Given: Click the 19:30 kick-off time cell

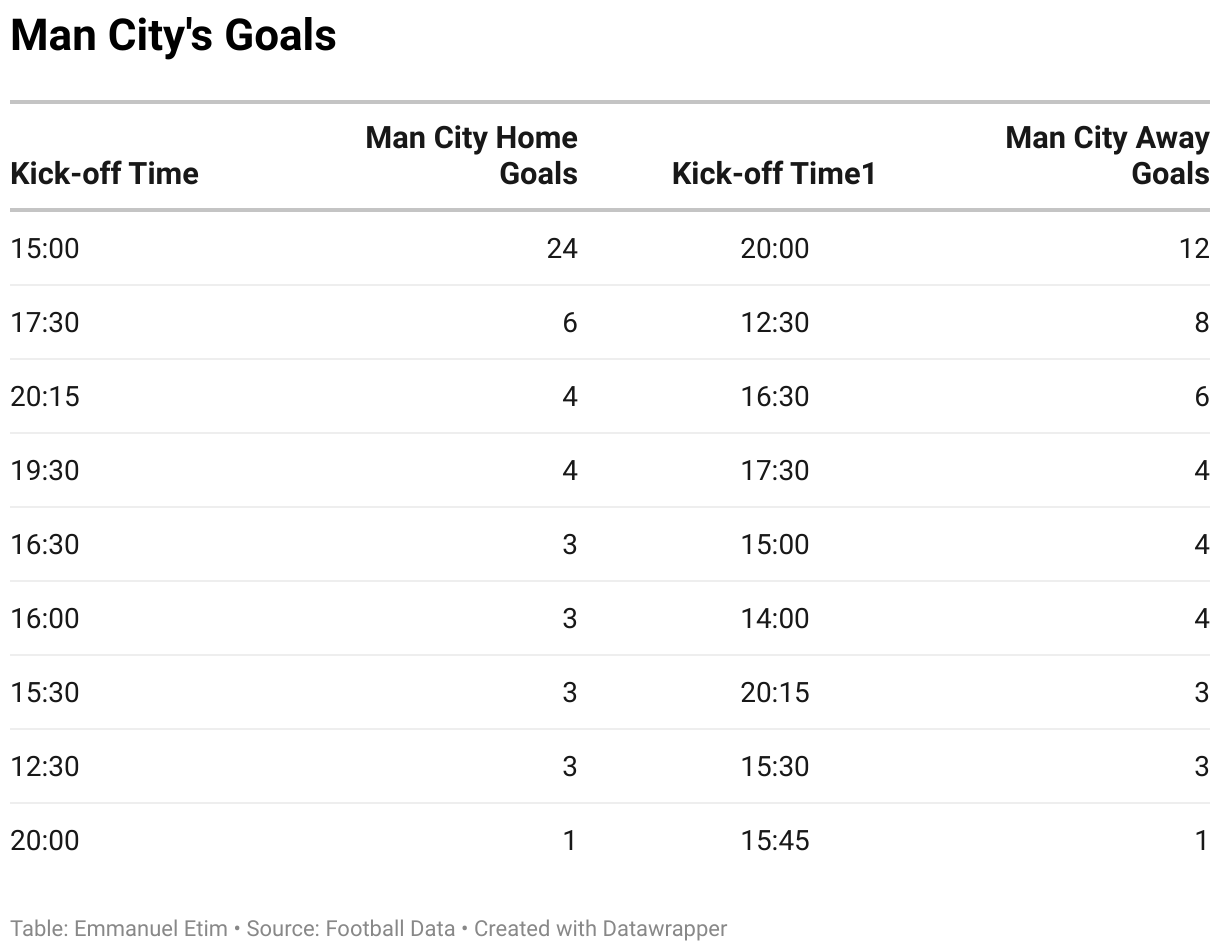Looking at the screenshot, I should point(45,470).
